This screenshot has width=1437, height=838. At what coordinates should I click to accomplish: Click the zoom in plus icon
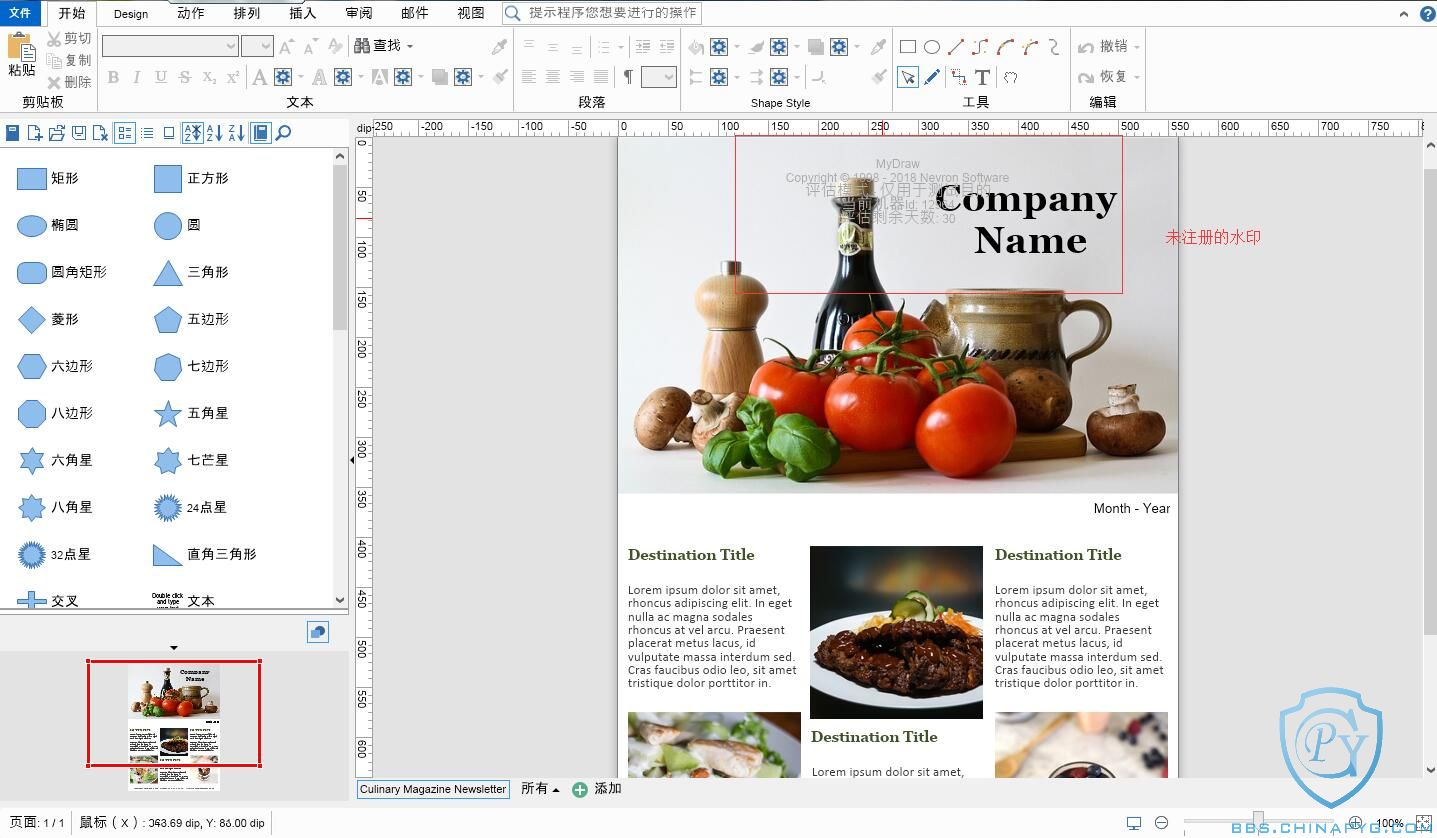pos(1355,823)
